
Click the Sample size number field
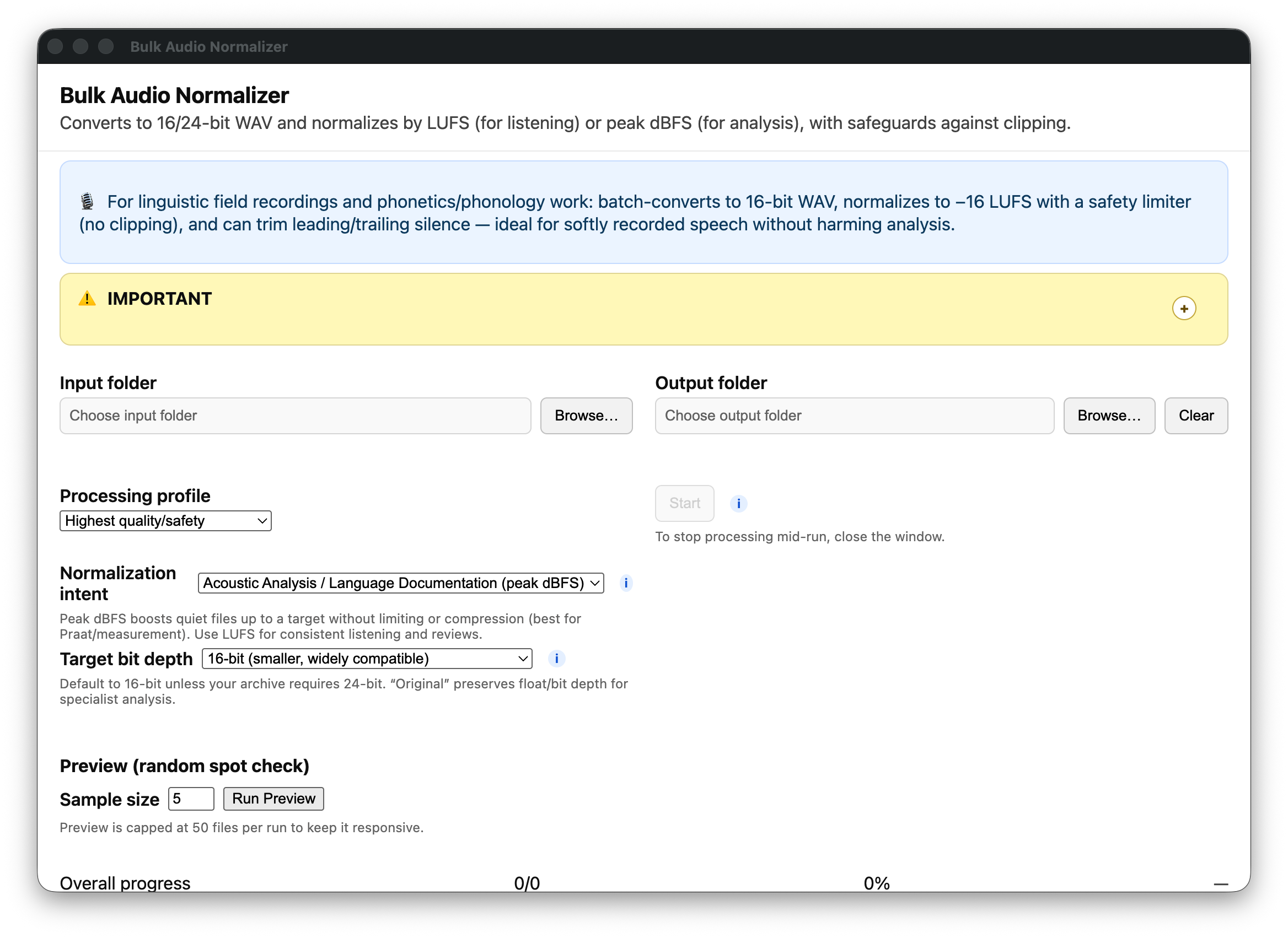191,799
